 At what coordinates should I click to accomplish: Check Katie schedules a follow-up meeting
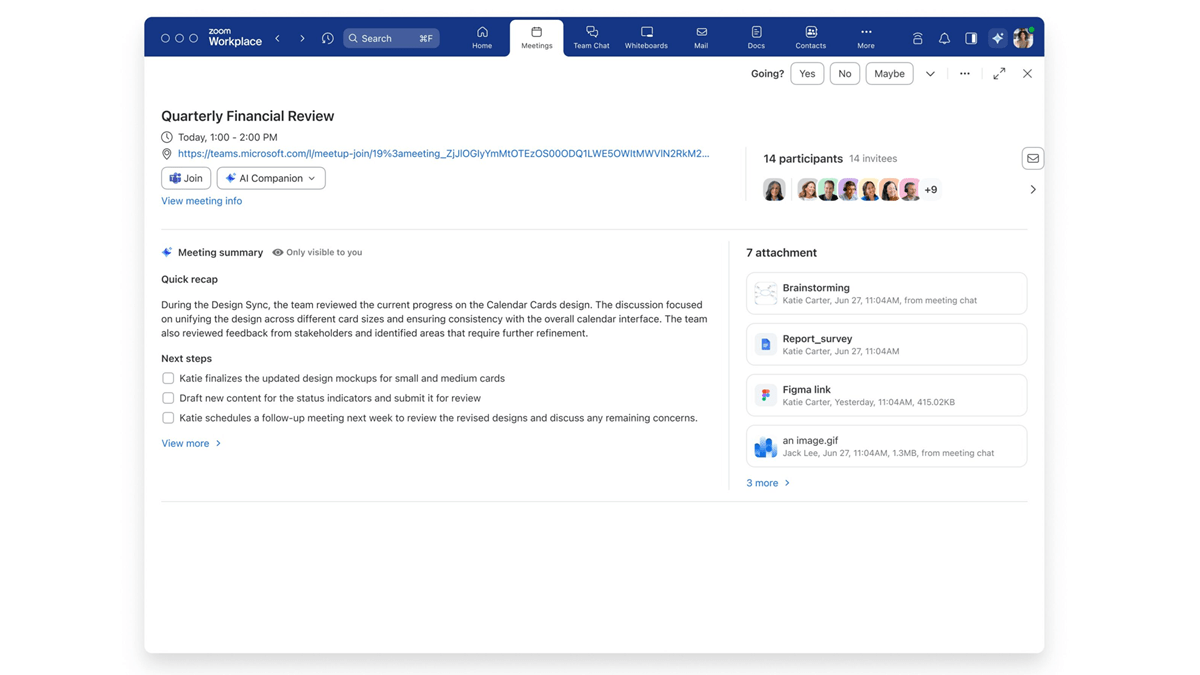168,418
